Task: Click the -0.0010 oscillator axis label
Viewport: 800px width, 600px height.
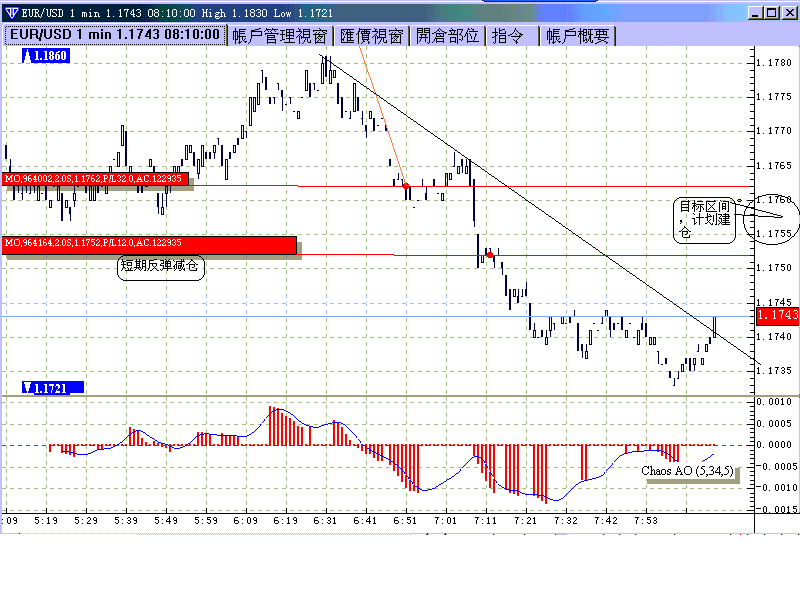Action: (x=776, y=488)
